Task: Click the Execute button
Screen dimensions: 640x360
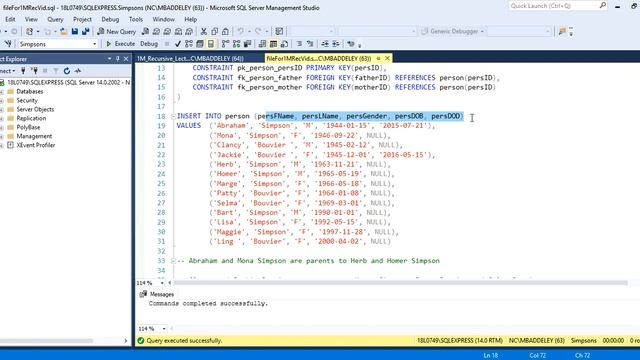Action: [x=120, y=44]
